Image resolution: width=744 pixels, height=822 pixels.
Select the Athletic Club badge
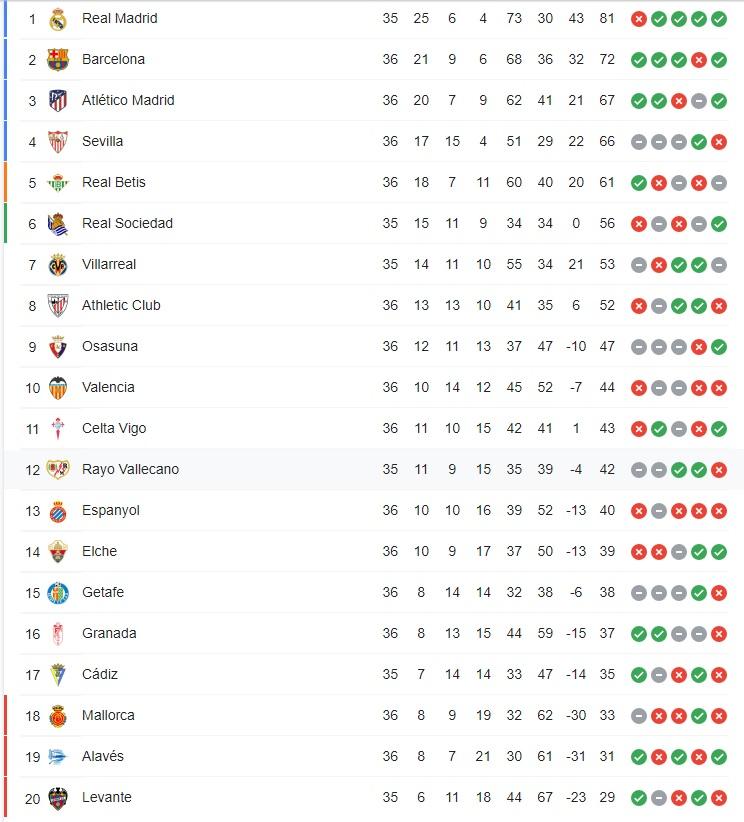tap(57, 305)
